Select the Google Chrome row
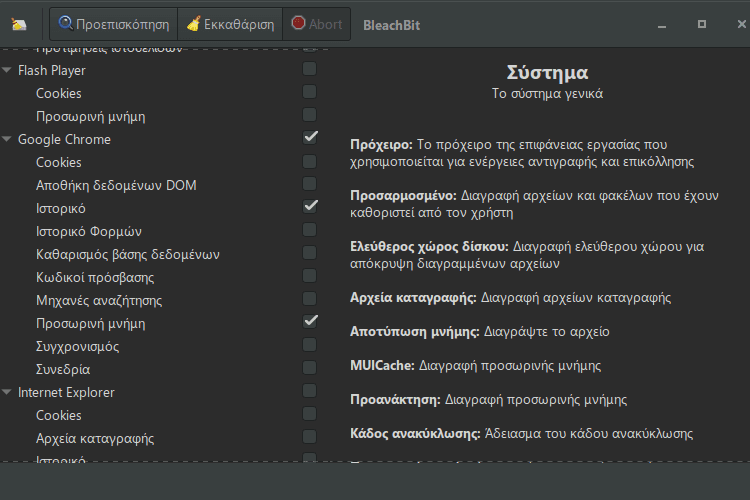 pyautogui.click(x=64, y=139)
